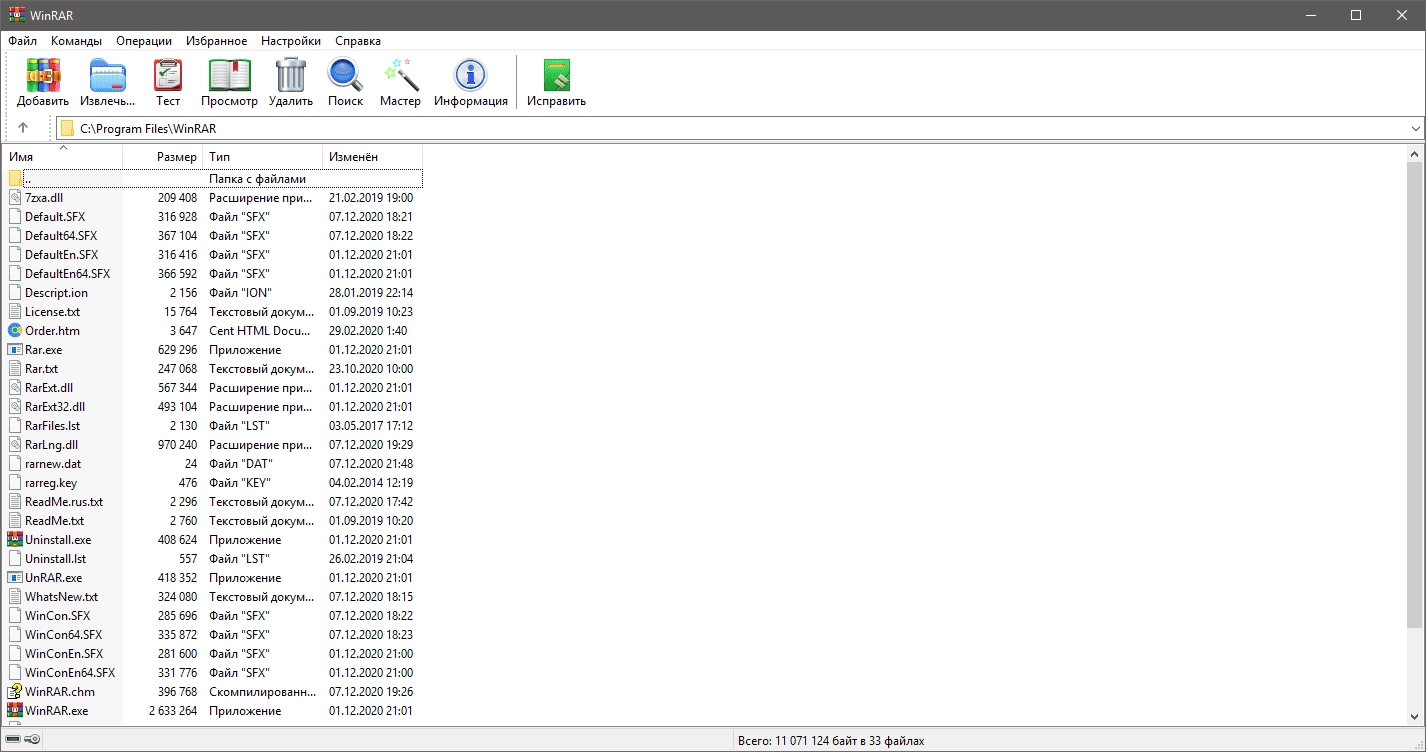Select the ReadMe.txt file
Screen dimensions: 1426x752
[54, 520]
